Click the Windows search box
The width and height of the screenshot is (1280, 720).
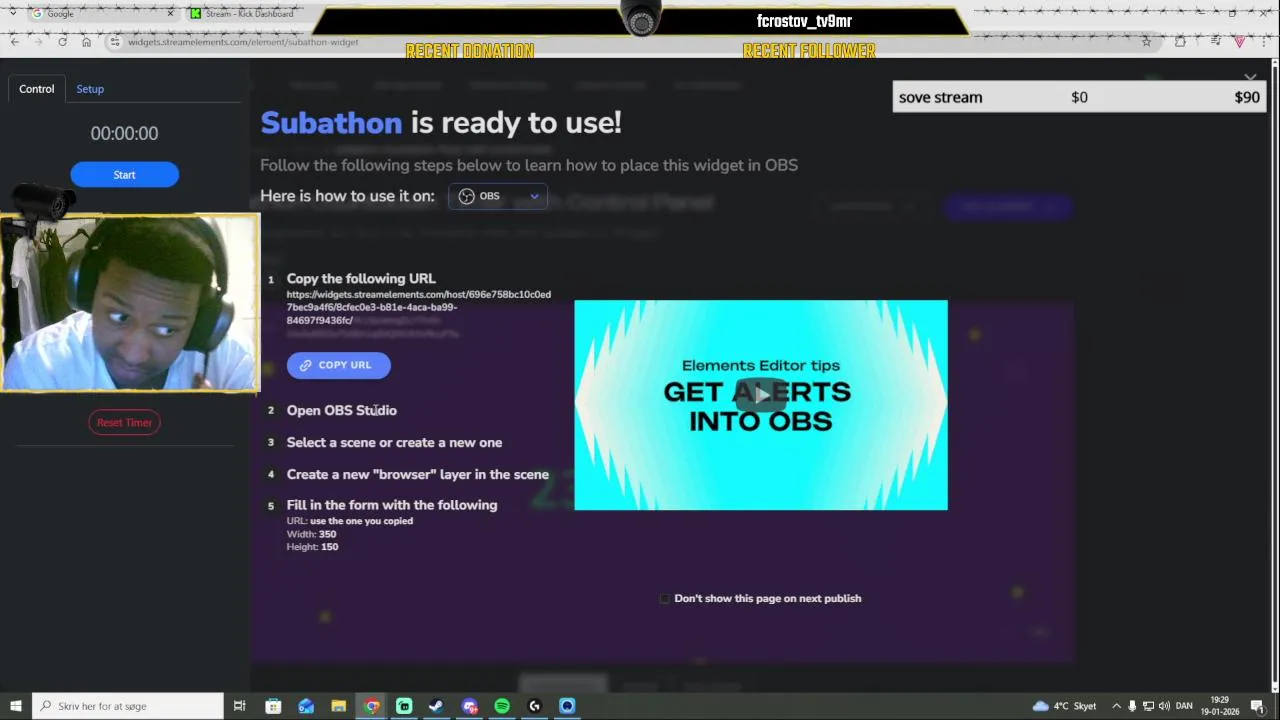point(128,706)
